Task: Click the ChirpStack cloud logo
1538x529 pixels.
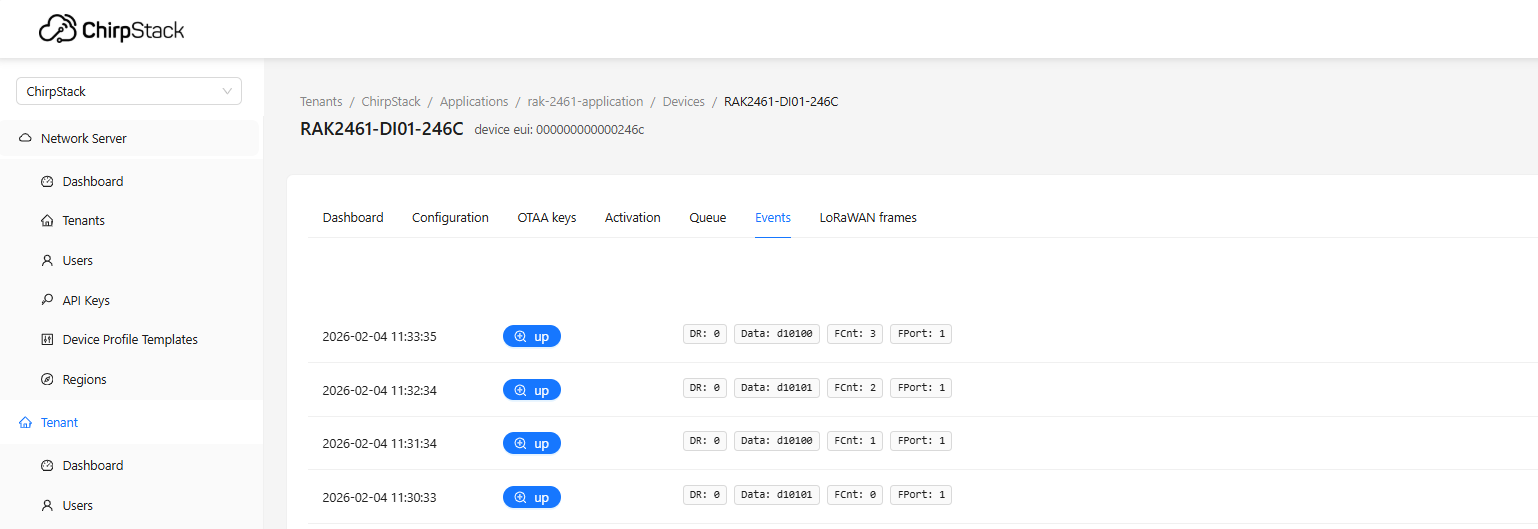Action: (x=57, y=30)
